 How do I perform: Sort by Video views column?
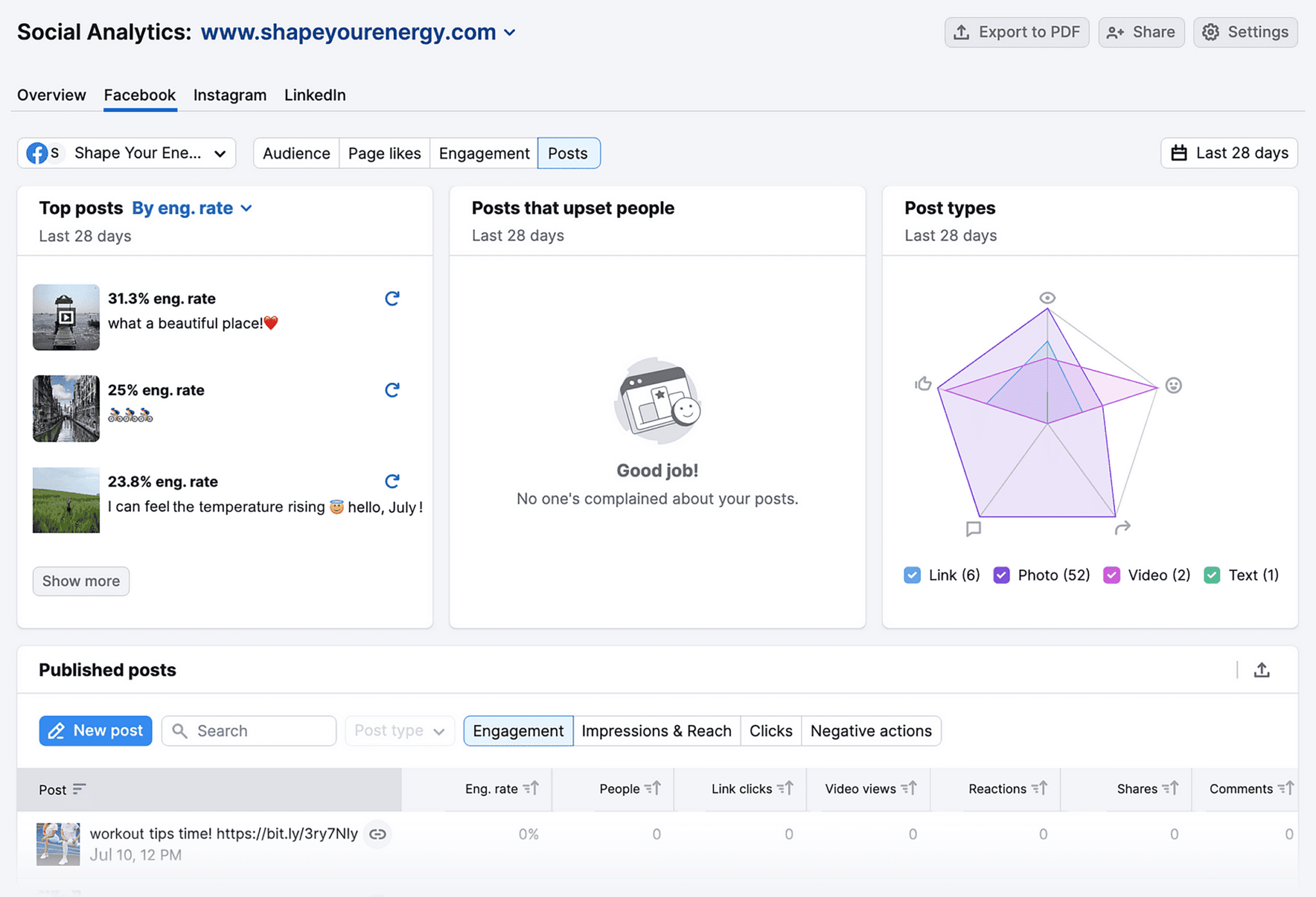[x=909, y=788]
